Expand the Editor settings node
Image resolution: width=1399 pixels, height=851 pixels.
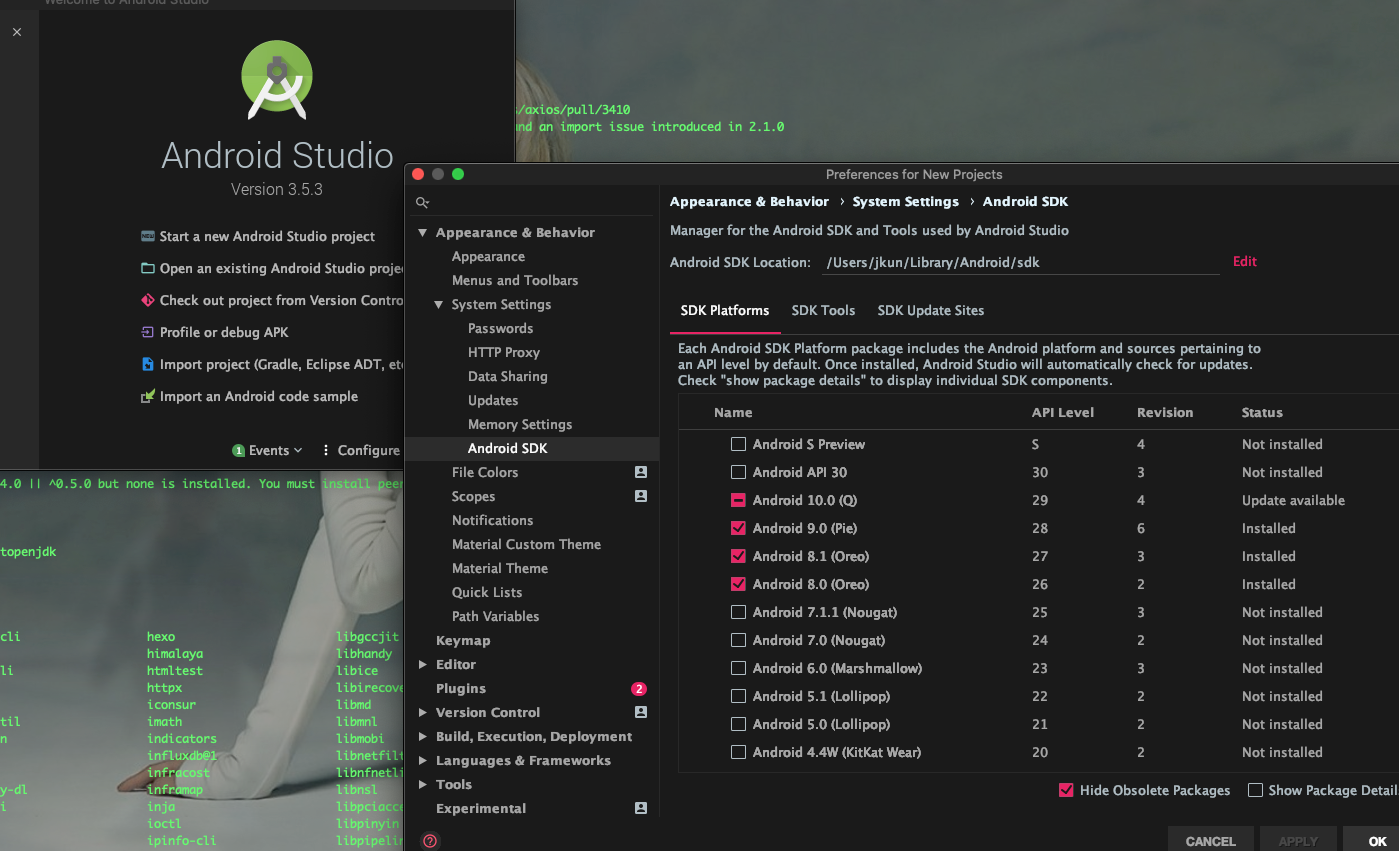[x=423, y=664]
